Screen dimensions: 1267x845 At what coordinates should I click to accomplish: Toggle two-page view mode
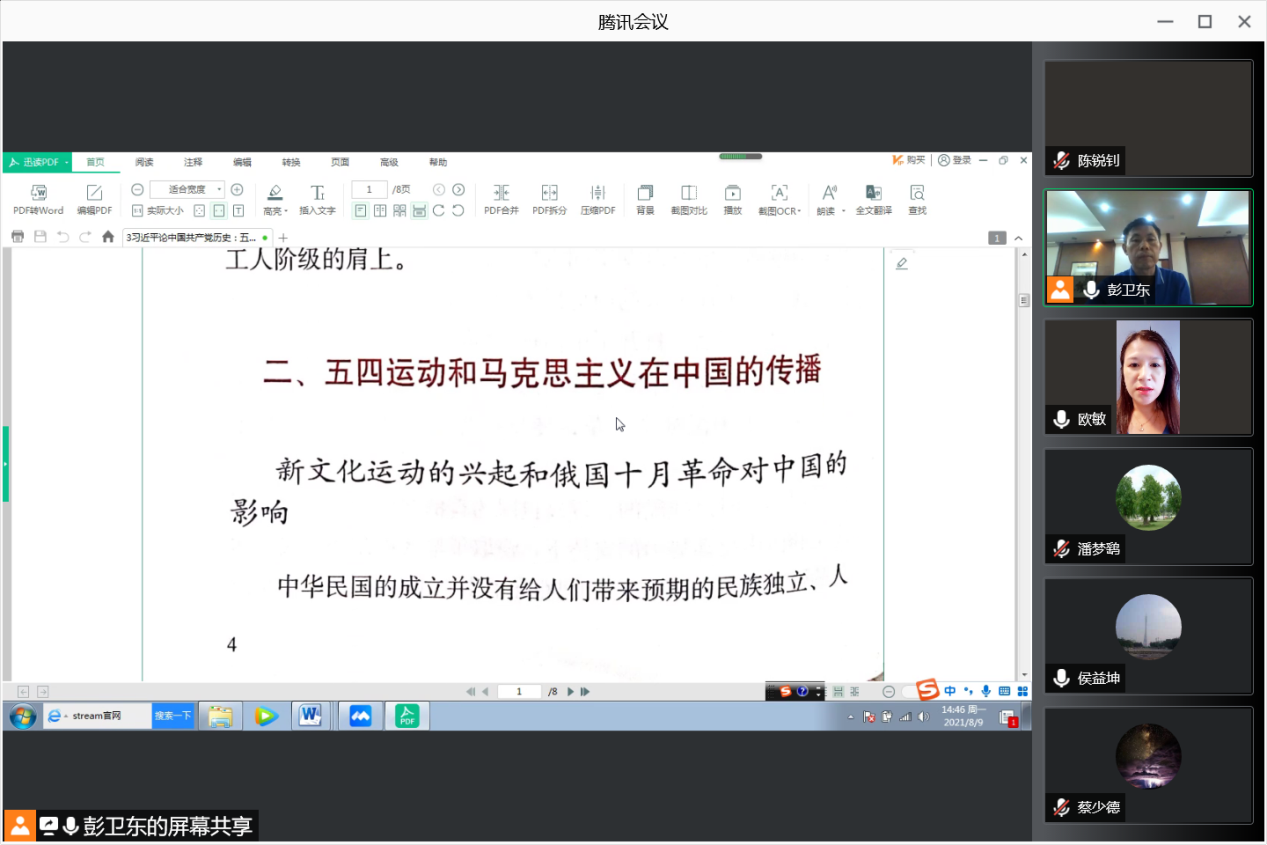pyautogui.click(x=380, y=211)
